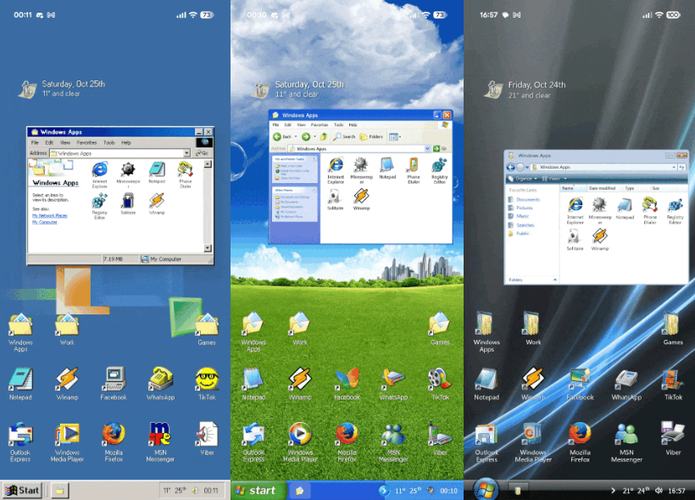Collapse File and Folder Tasks in XP window
This screenshot has height=500, width=695.
tap(314, 160)
